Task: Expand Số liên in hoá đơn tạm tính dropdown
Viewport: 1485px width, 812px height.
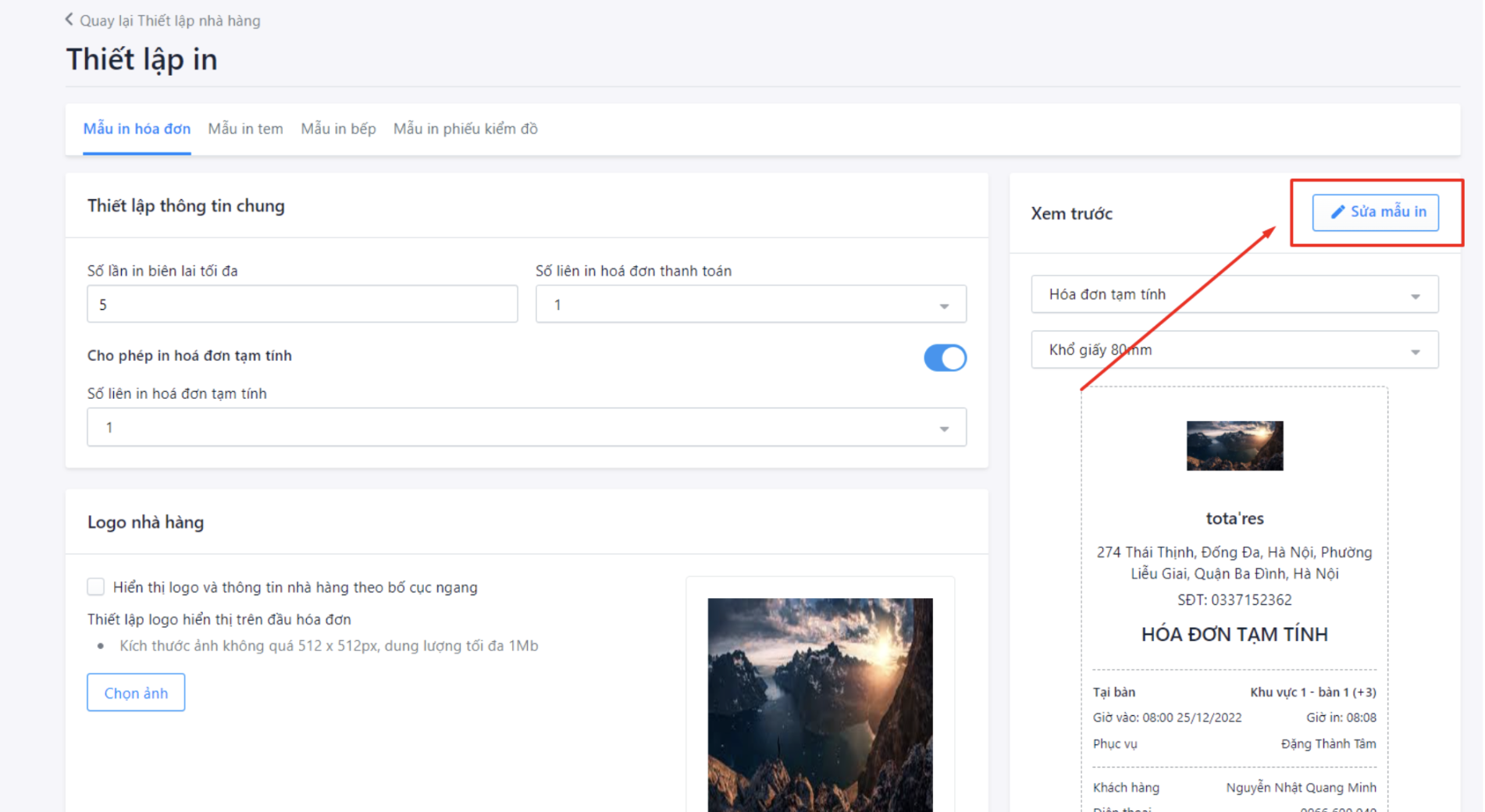Action: 526,427
